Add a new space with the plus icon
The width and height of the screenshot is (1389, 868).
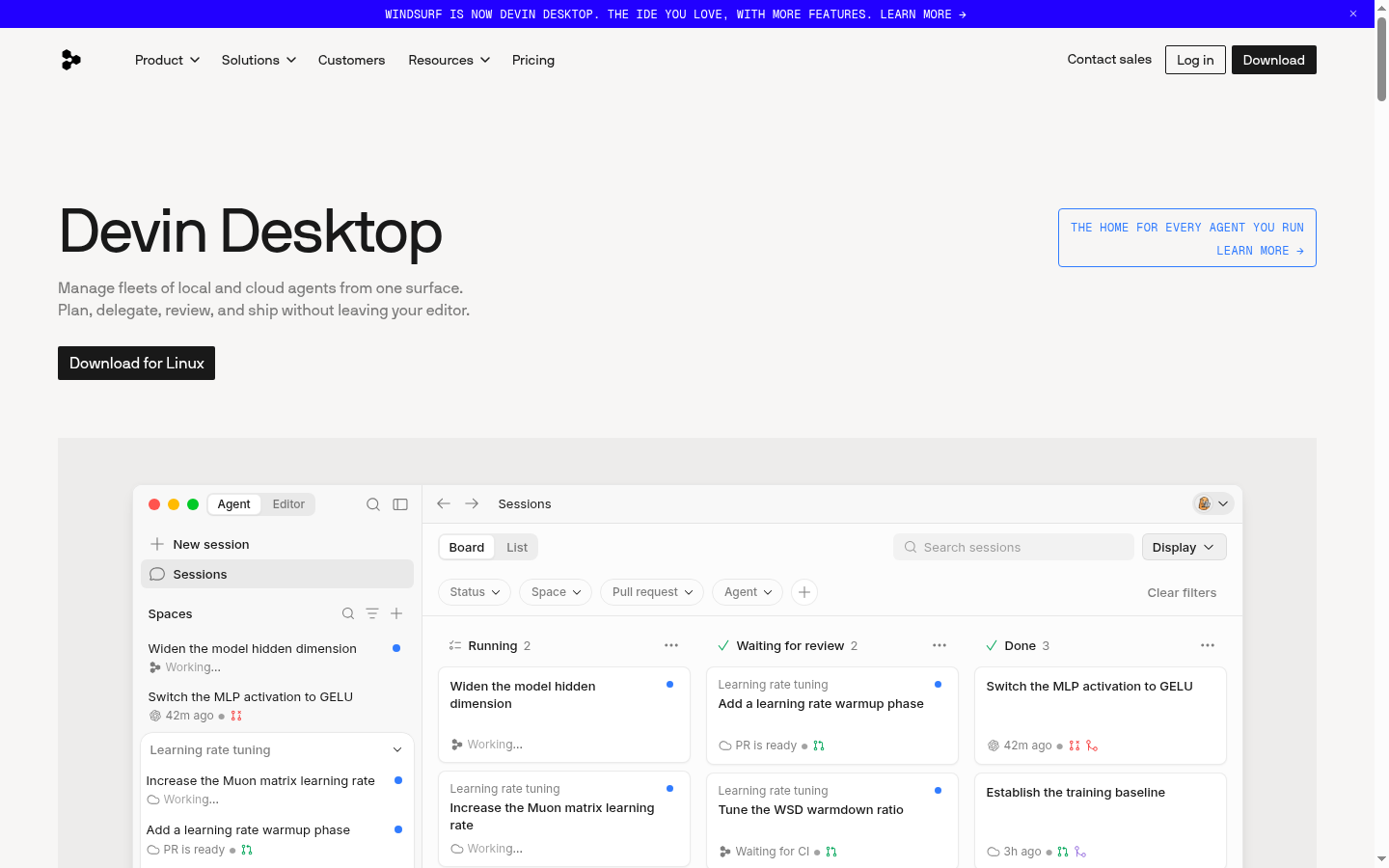(x=396, y=613)
